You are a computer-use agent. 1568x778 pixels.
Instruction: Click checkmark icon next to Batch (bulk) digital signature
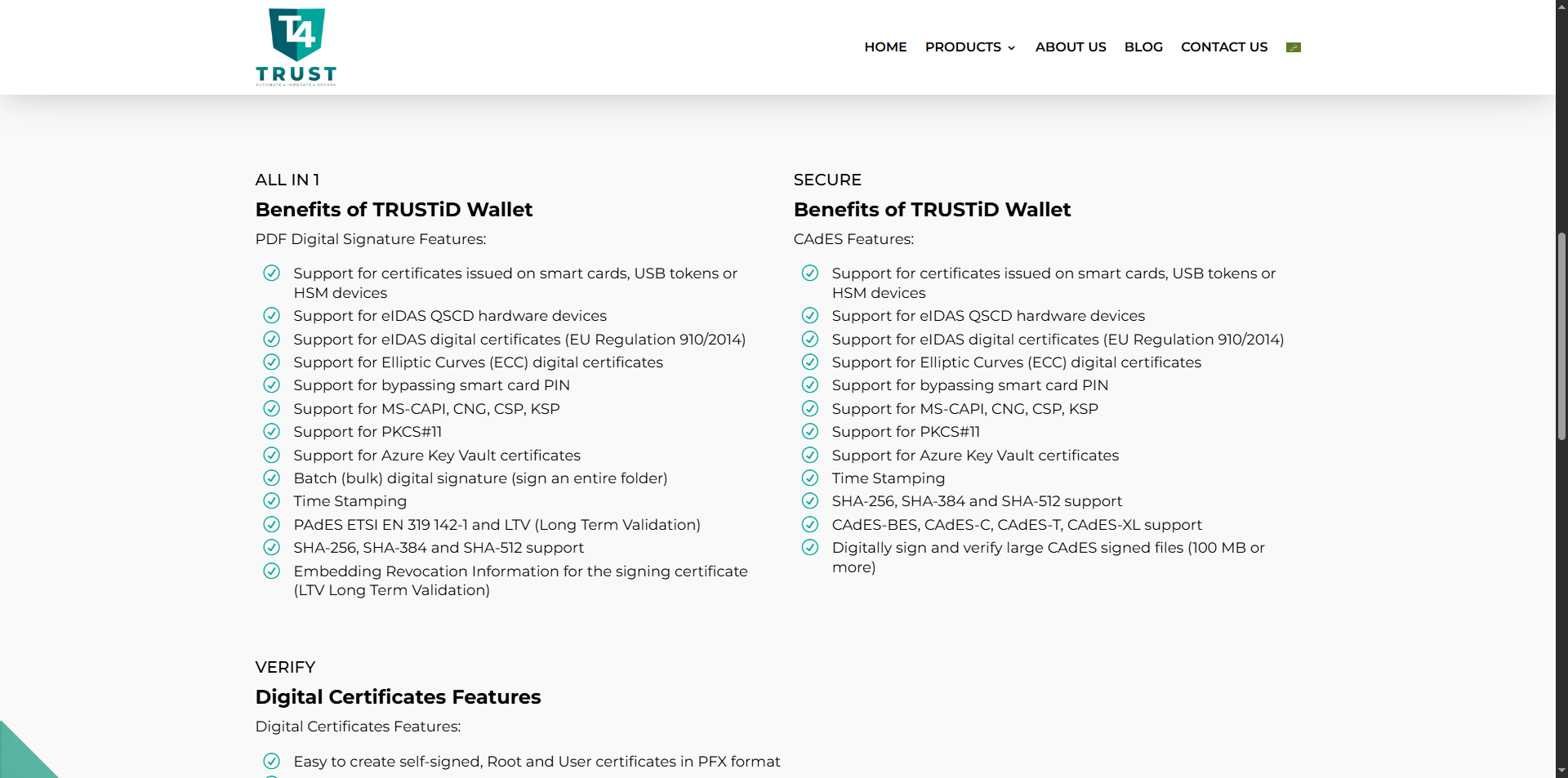click(272, 478)
